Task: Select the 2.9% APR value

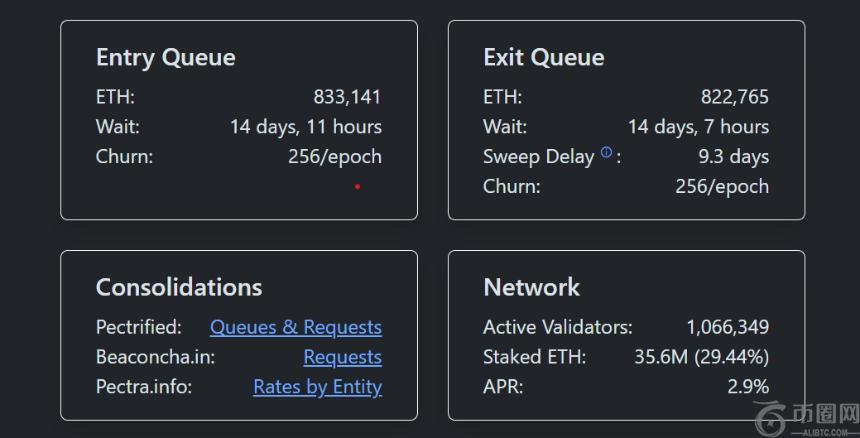Action: (748, 387)
